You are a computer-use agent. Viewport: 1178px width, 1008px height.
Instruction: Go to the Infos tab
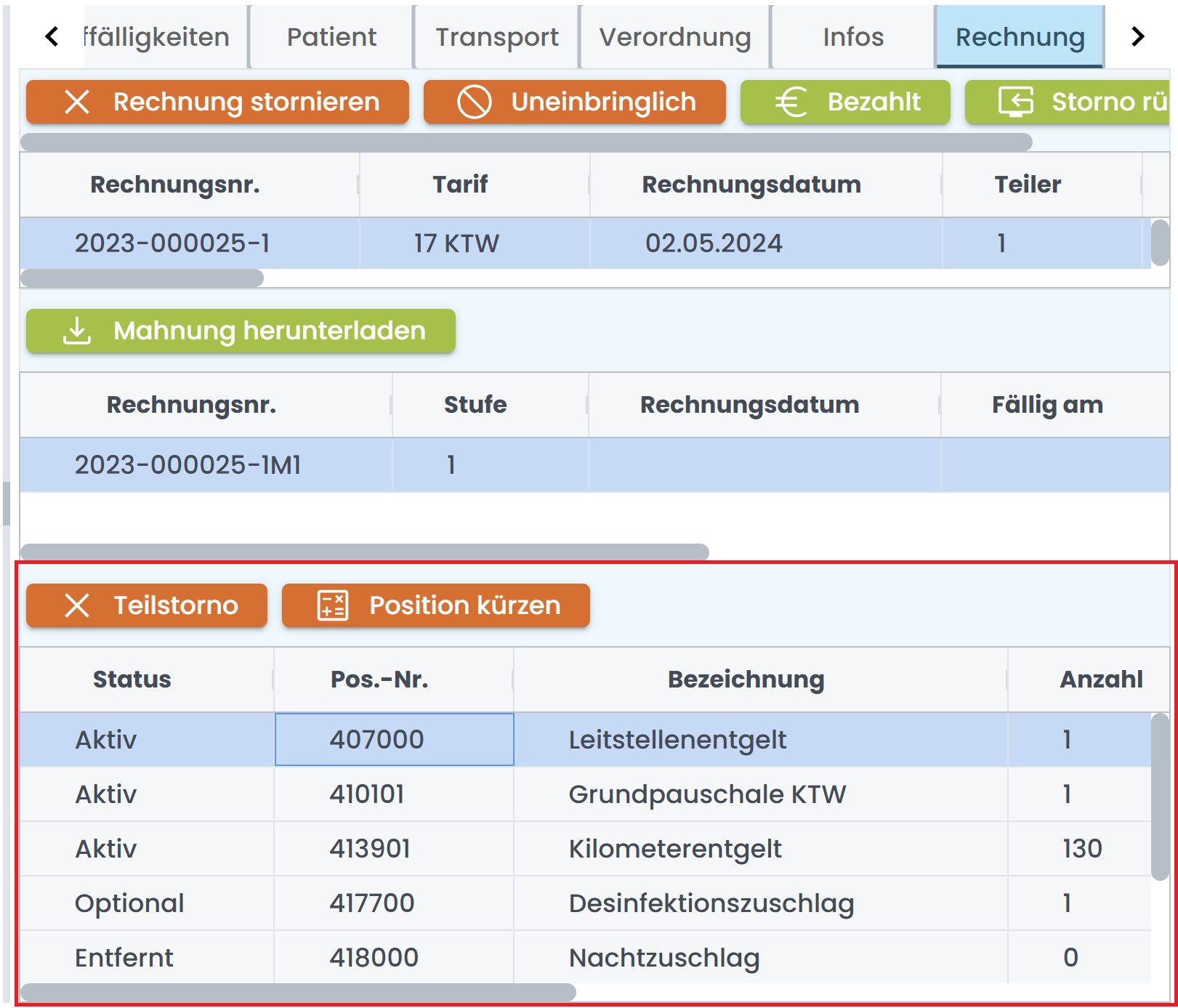(x=853, y=37)
